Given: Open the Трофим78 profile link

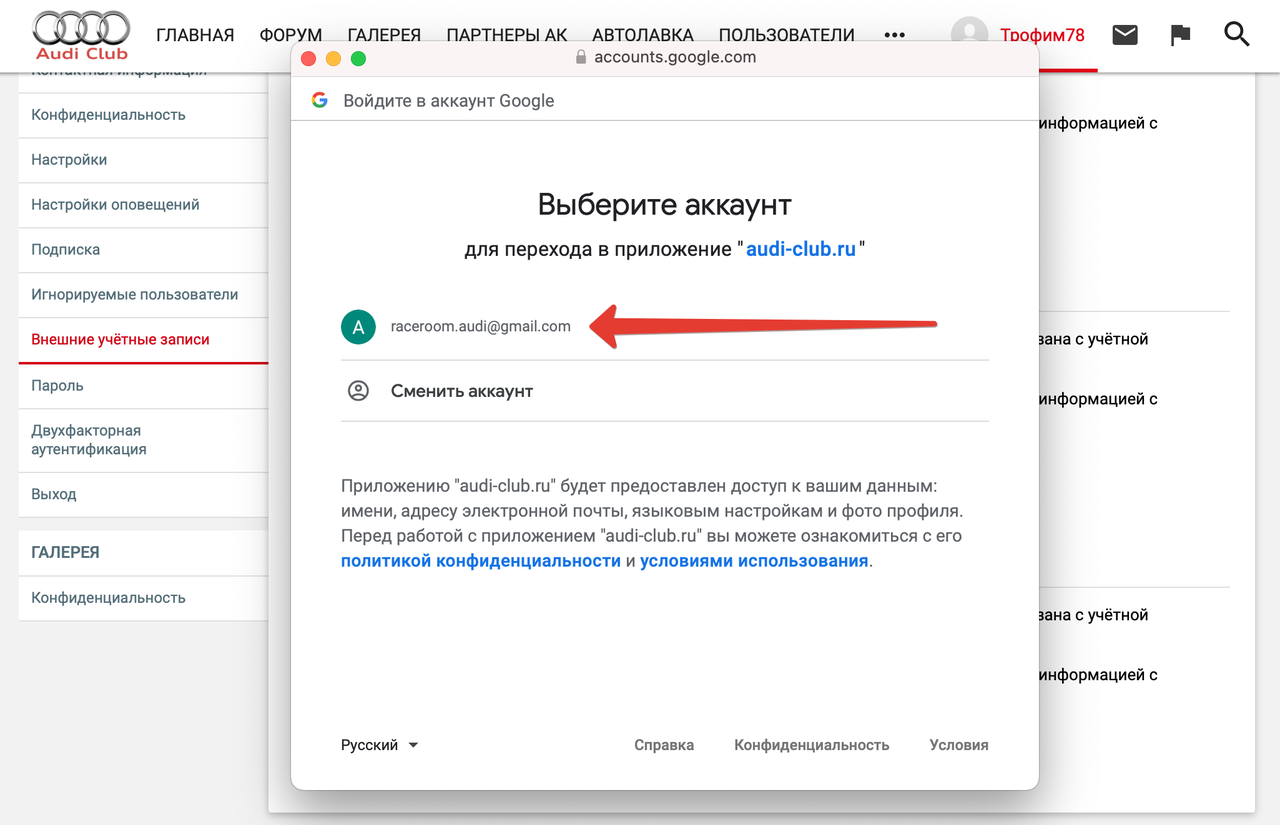Looking at the screenshot, I should 1042,35.
